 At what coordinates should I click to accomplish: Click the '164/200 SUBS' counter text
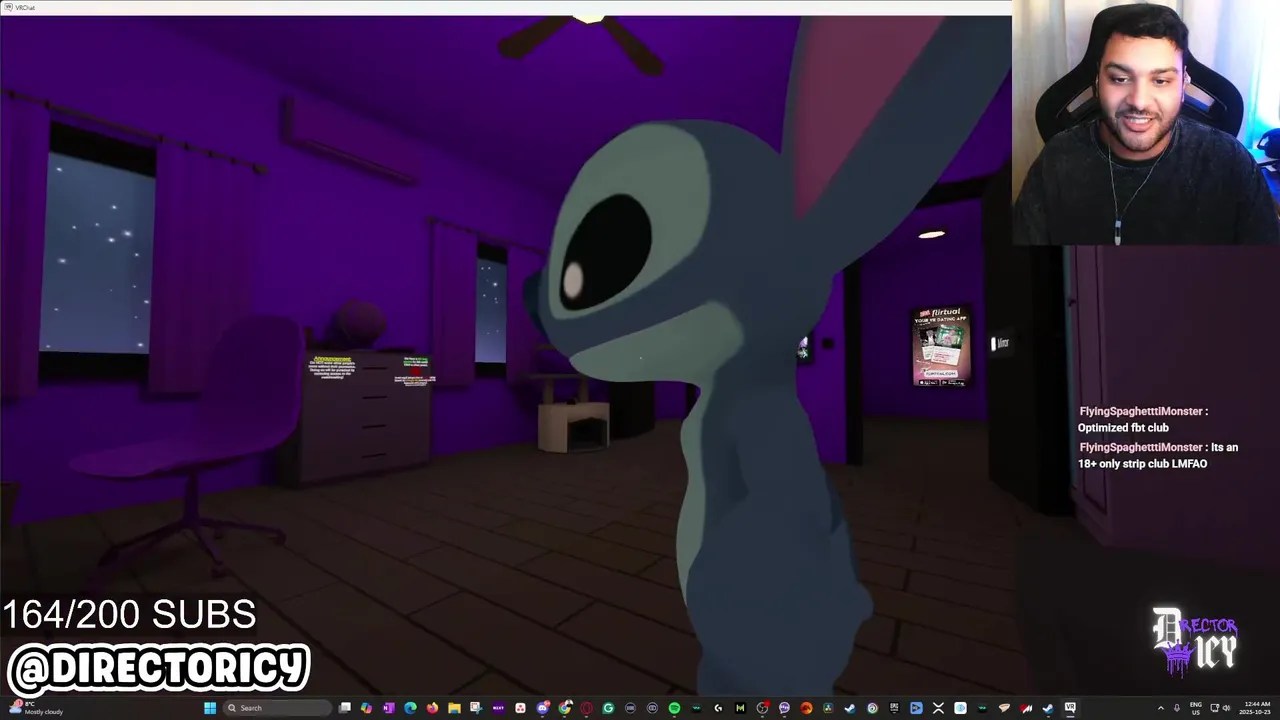point(130,615)
